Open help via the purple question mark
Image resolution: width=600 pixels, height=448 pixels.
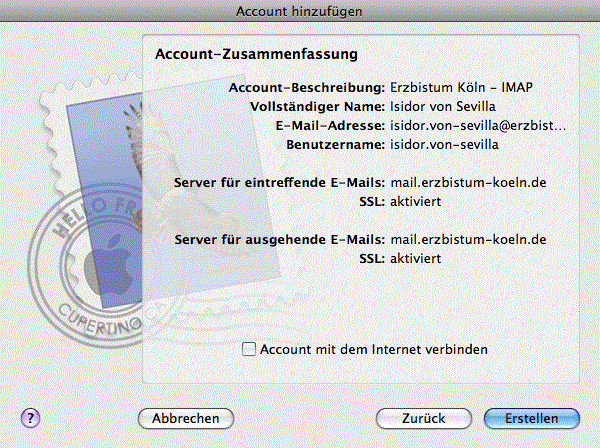(x=30, y=418)
